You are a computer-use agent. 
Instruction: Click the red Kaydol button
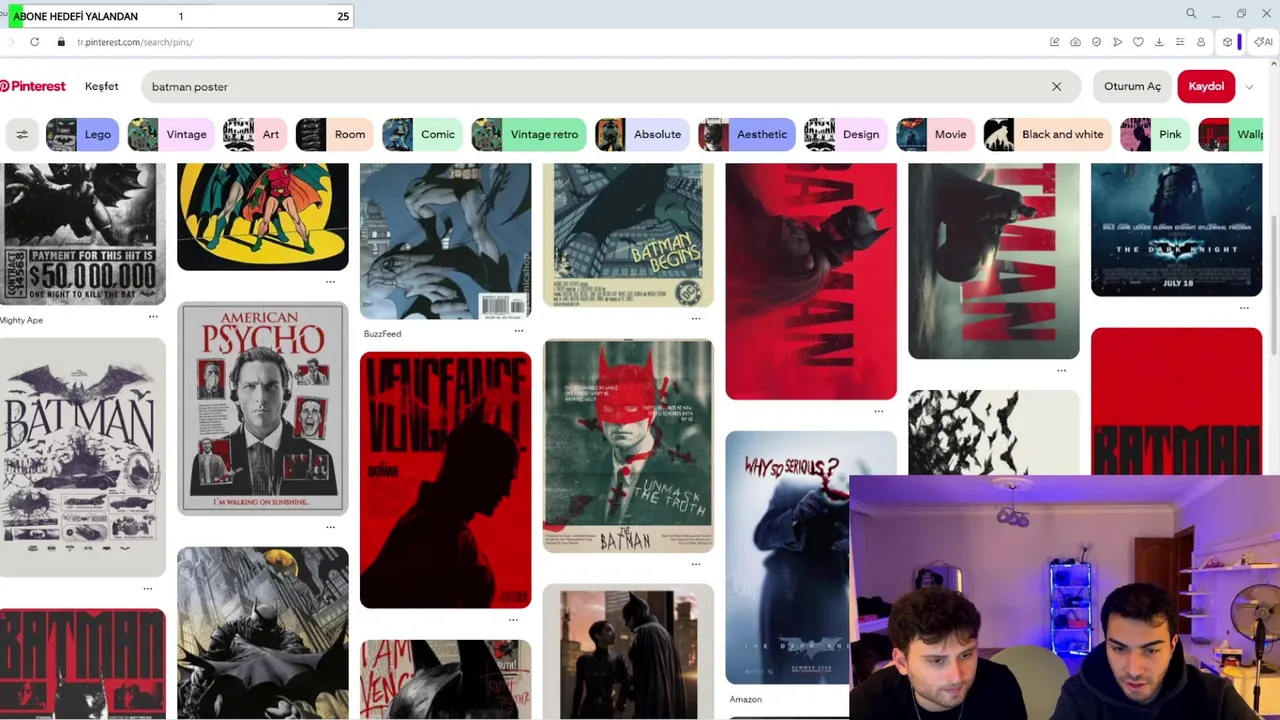click(1206, 86)
